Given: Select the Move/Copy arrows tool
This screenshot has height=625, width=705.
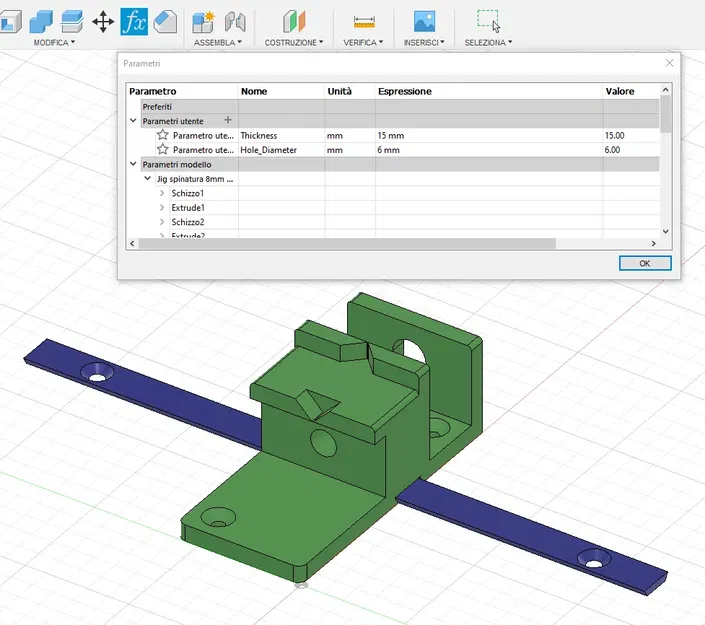Looking at the screenshot, I should click(x=103, y=21).
